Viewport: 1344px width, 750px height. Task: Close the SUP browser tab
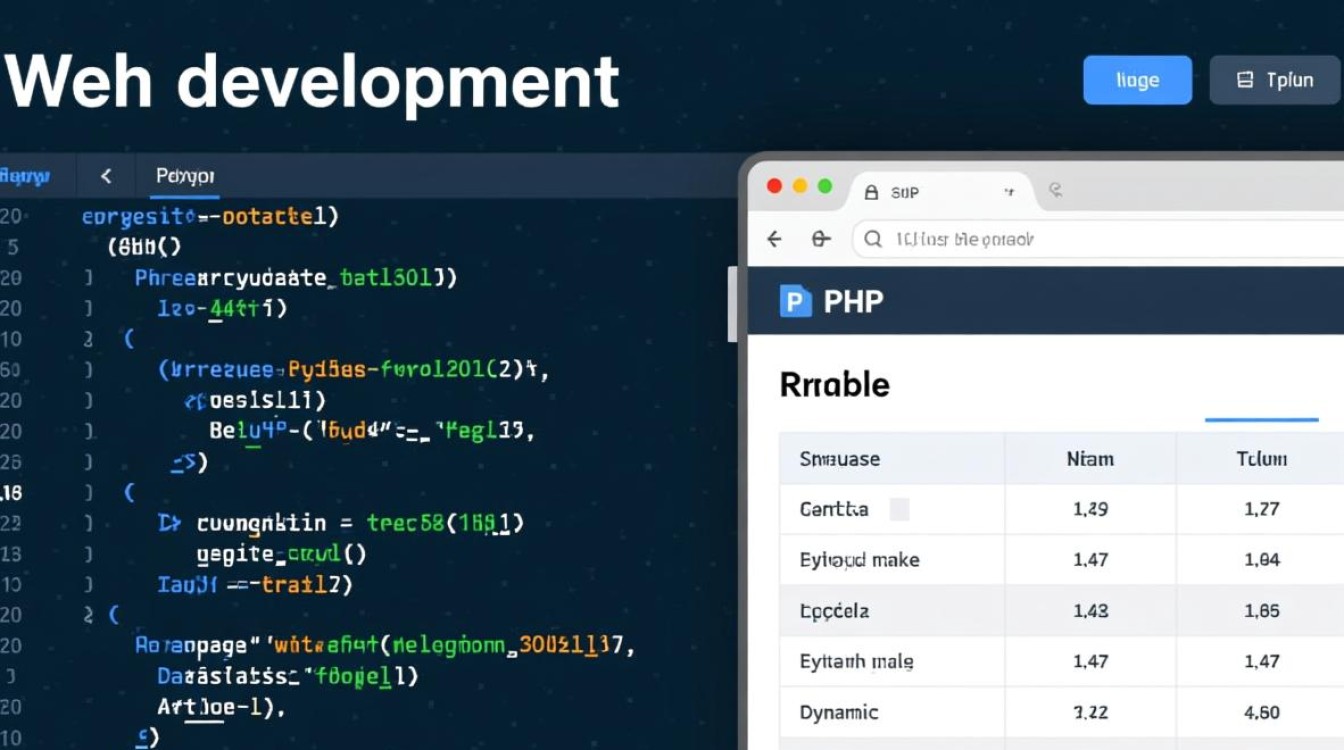tap(1009, 191)
